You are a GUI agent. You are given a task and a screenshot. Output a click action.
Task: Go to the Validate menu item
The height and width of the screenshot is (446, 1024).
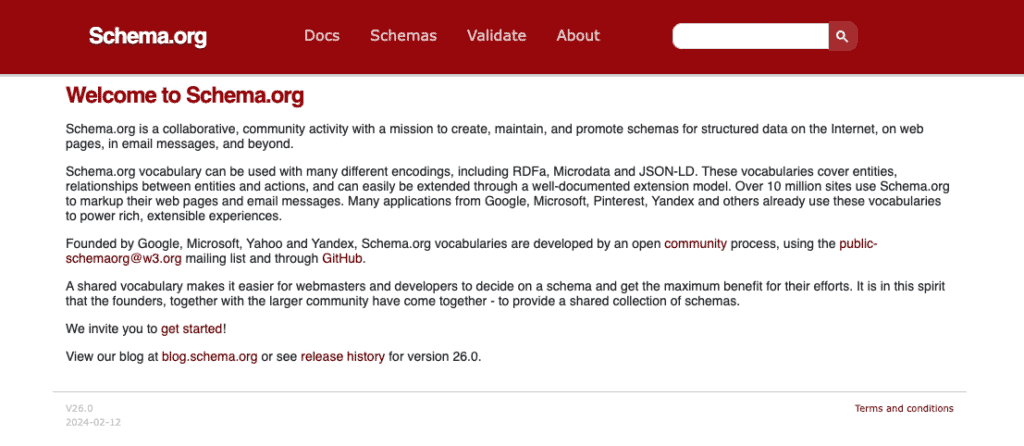click(496, 35)
